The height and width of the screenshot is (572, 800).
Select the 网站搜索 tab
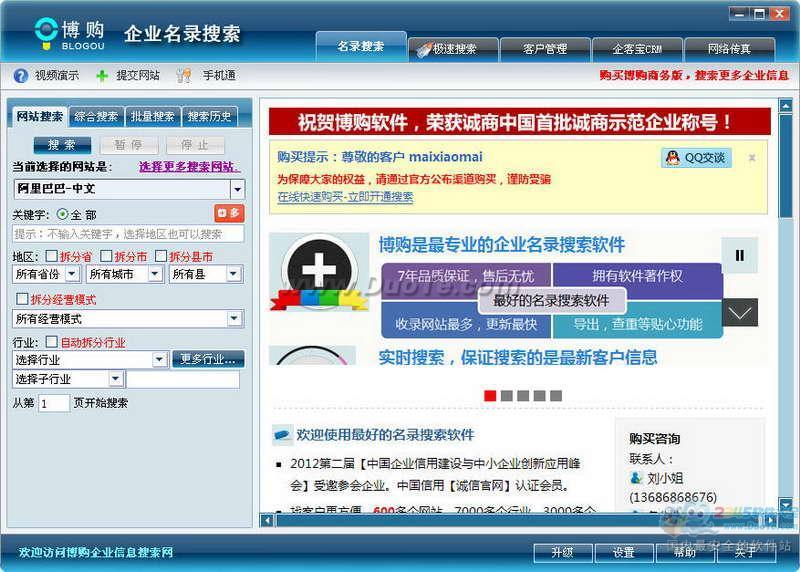click(x=40, y=116)
